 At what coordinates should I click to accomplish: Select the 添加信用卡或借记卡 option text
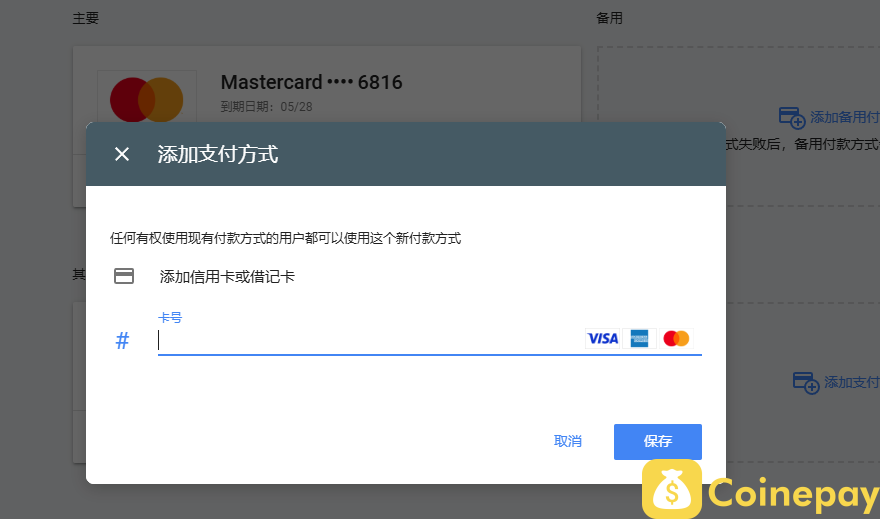pos(227,277)
